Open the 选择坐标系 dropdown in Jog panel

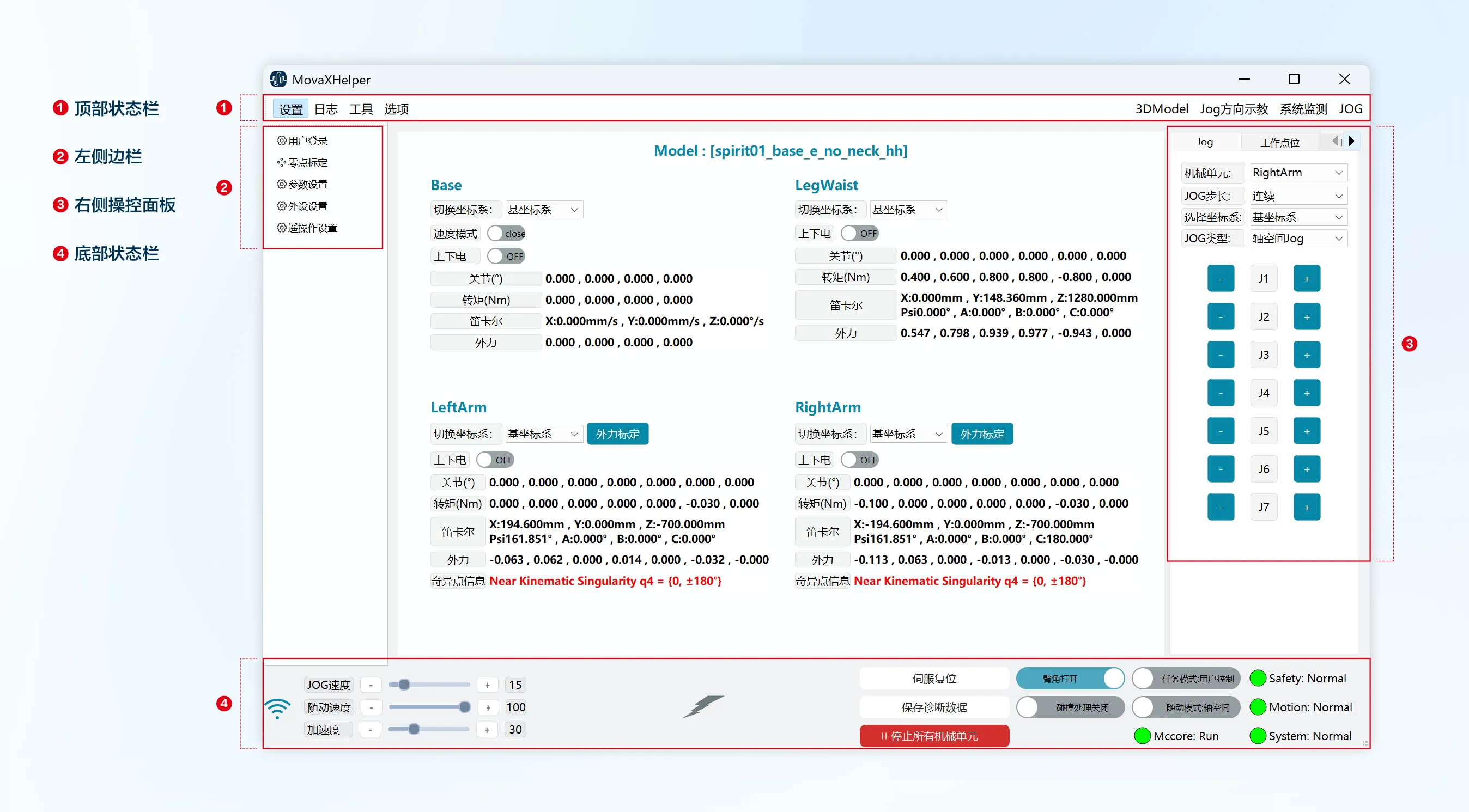point(1298,217)
